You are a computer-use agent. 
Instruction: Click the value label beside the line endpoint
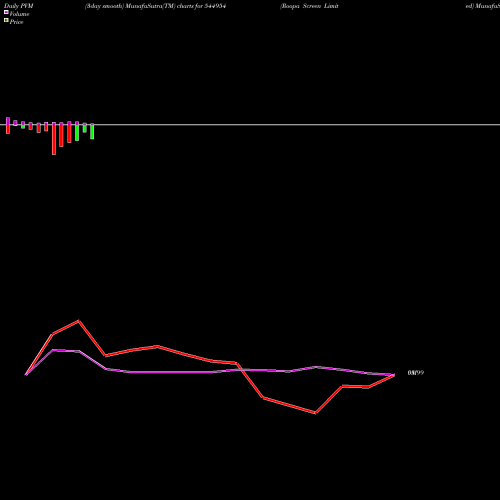(x=416, y=373)
